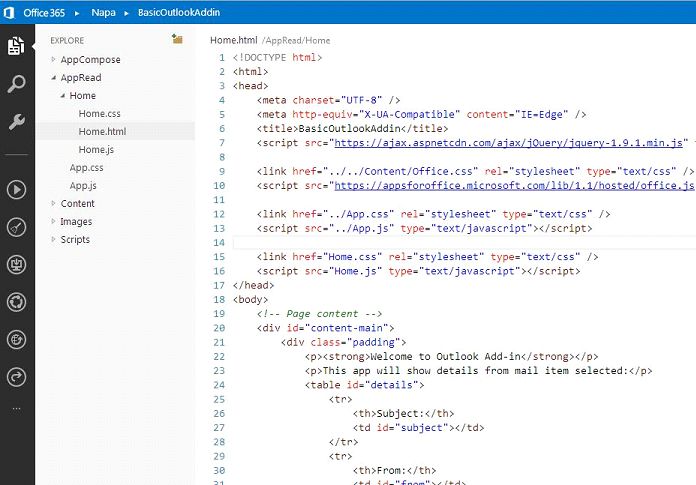Open the three dots more options
696x485 pixels.
16,408
